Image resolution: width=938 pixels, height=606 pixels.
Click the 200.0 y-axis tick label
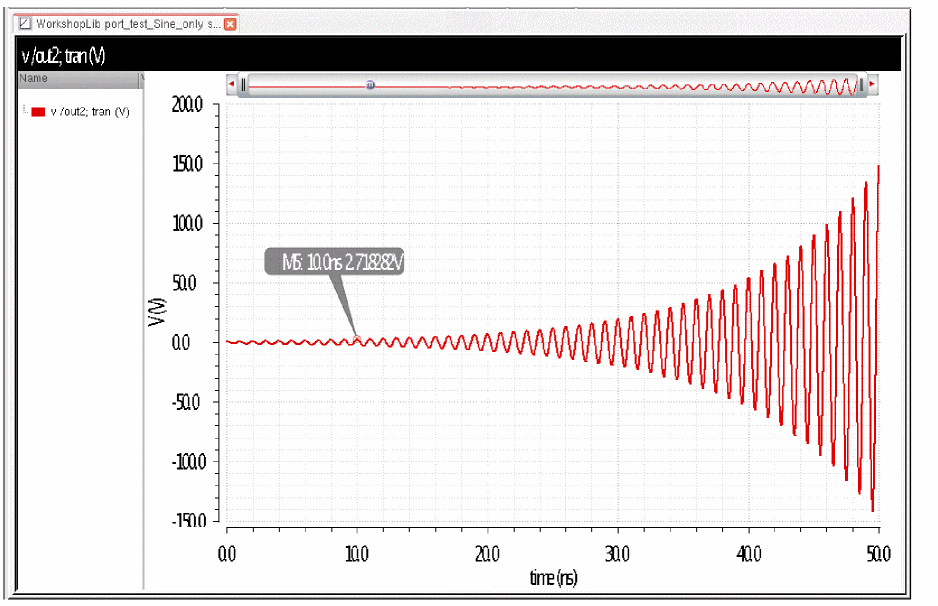[x=187, y=105]
